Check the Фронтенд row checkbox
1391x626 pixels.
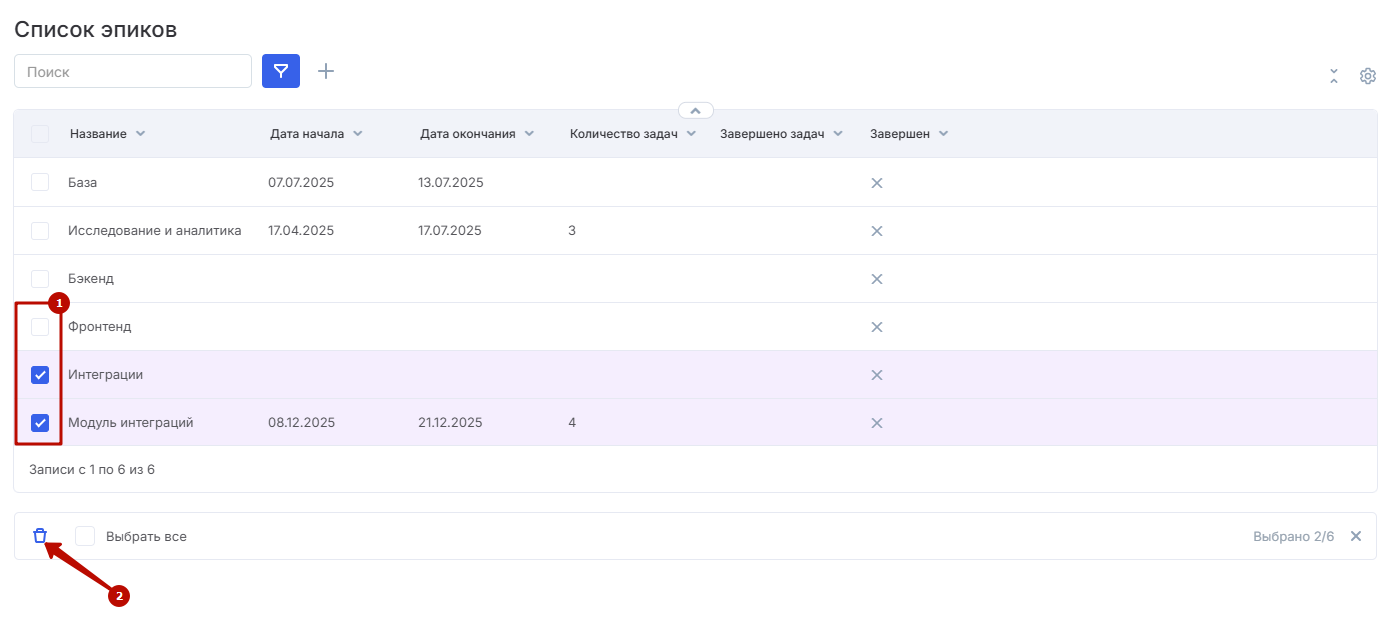pos(40,327)
